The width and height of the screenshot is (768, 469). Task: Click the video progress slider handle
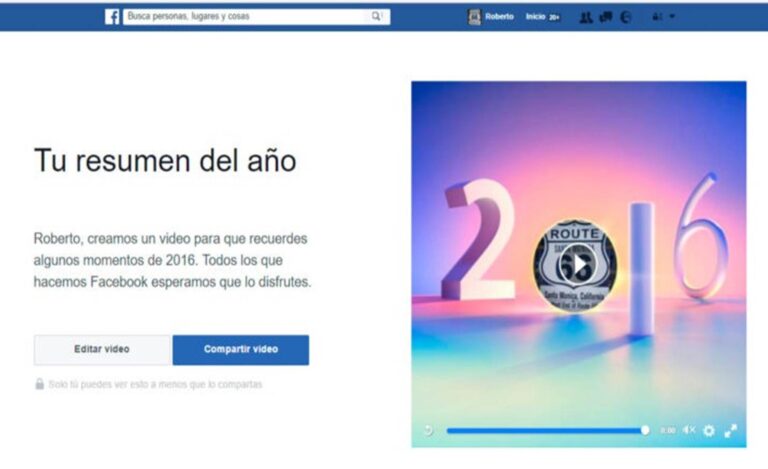coord(644,430)
